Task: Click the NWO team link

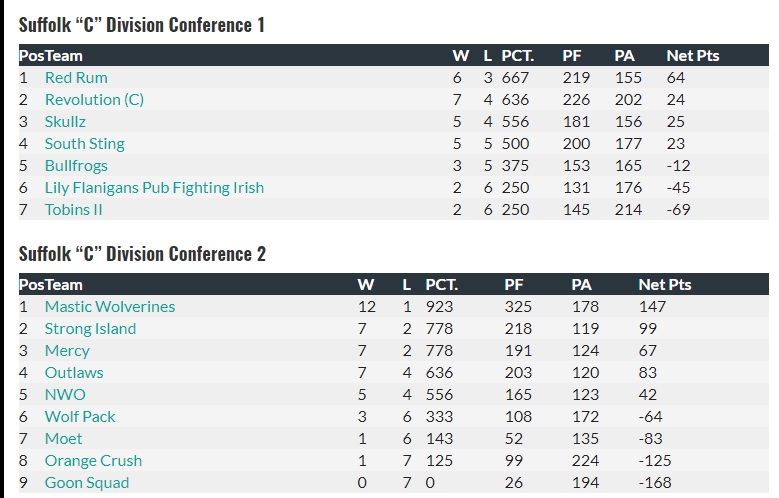Action: (x=65, y=395)
